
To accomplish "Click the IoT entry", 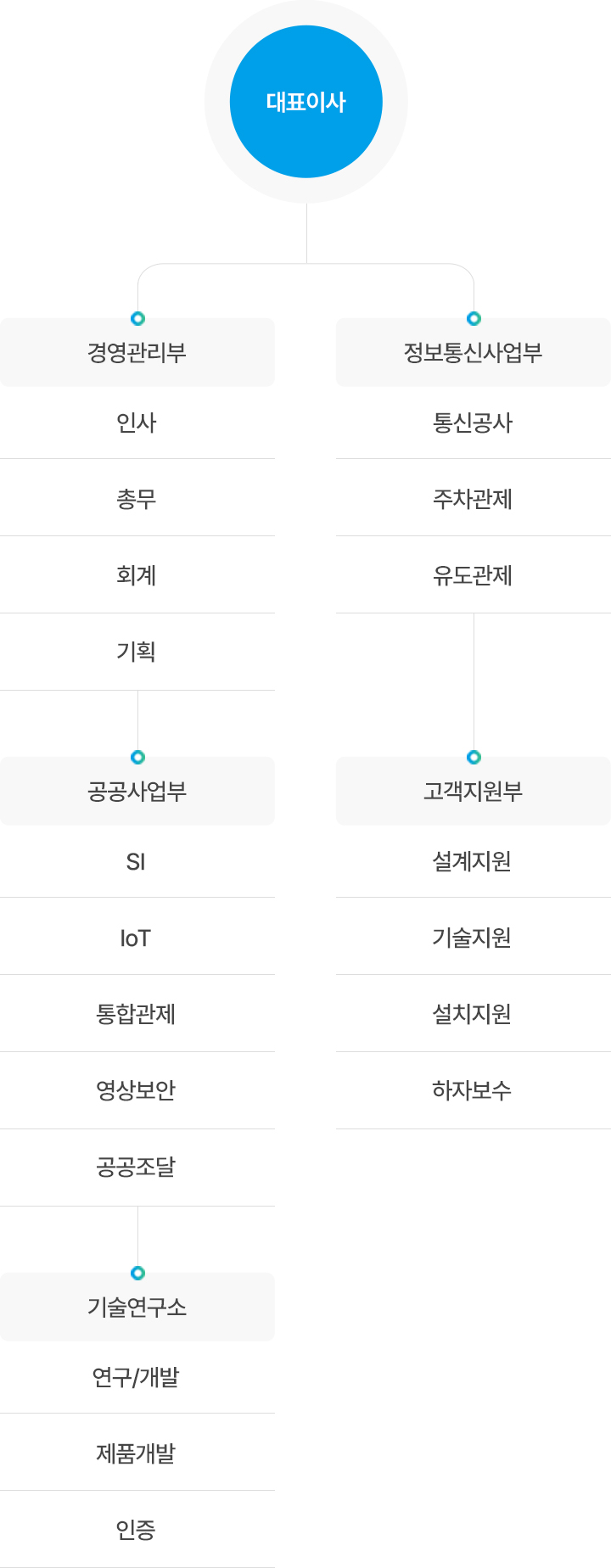I will (x=137, y=938).
